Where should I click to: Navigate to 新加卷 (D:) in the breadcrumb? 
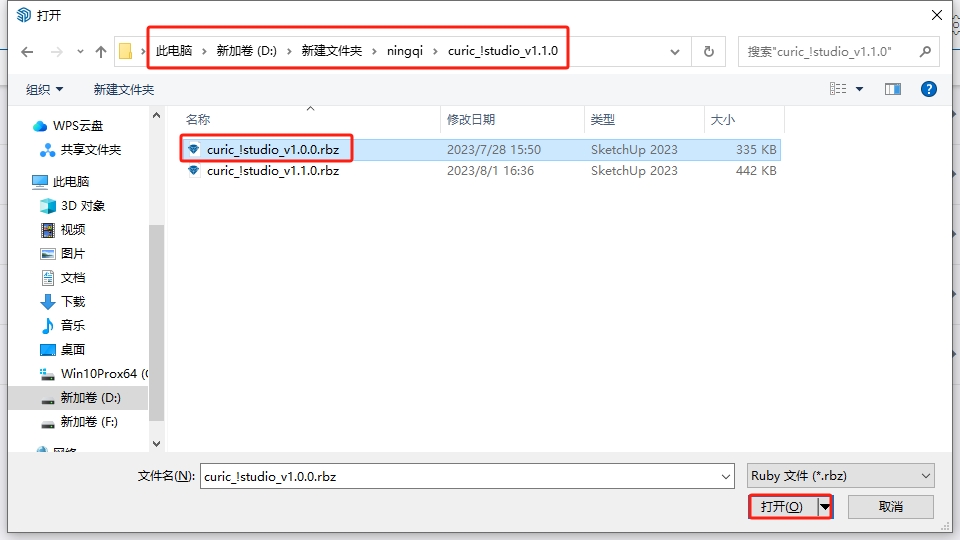(246, 51)
